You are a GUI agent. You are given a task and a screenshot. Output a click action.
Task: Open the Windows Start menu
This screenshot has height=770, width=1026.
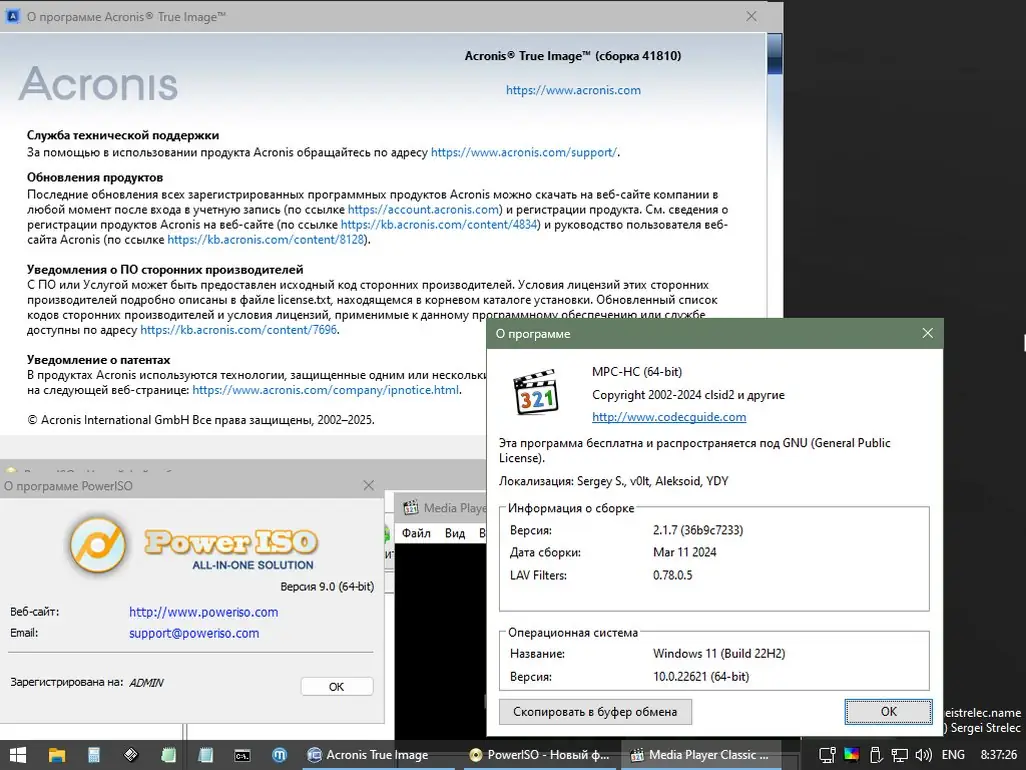pos(18,755)
